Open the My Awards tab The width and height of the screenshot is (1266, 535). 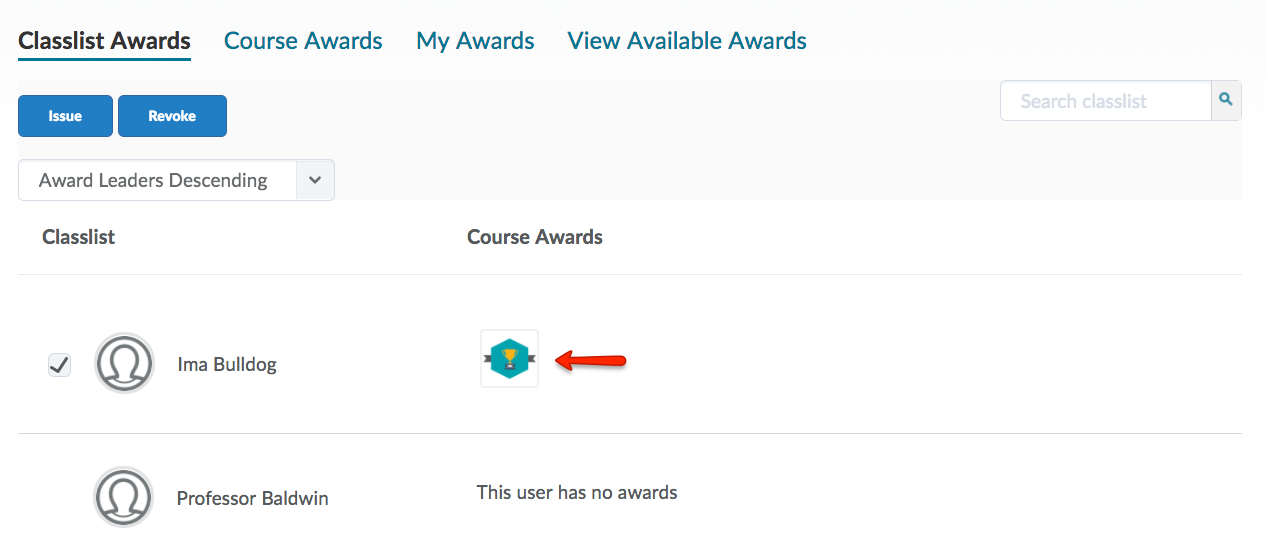pos(475,41)
